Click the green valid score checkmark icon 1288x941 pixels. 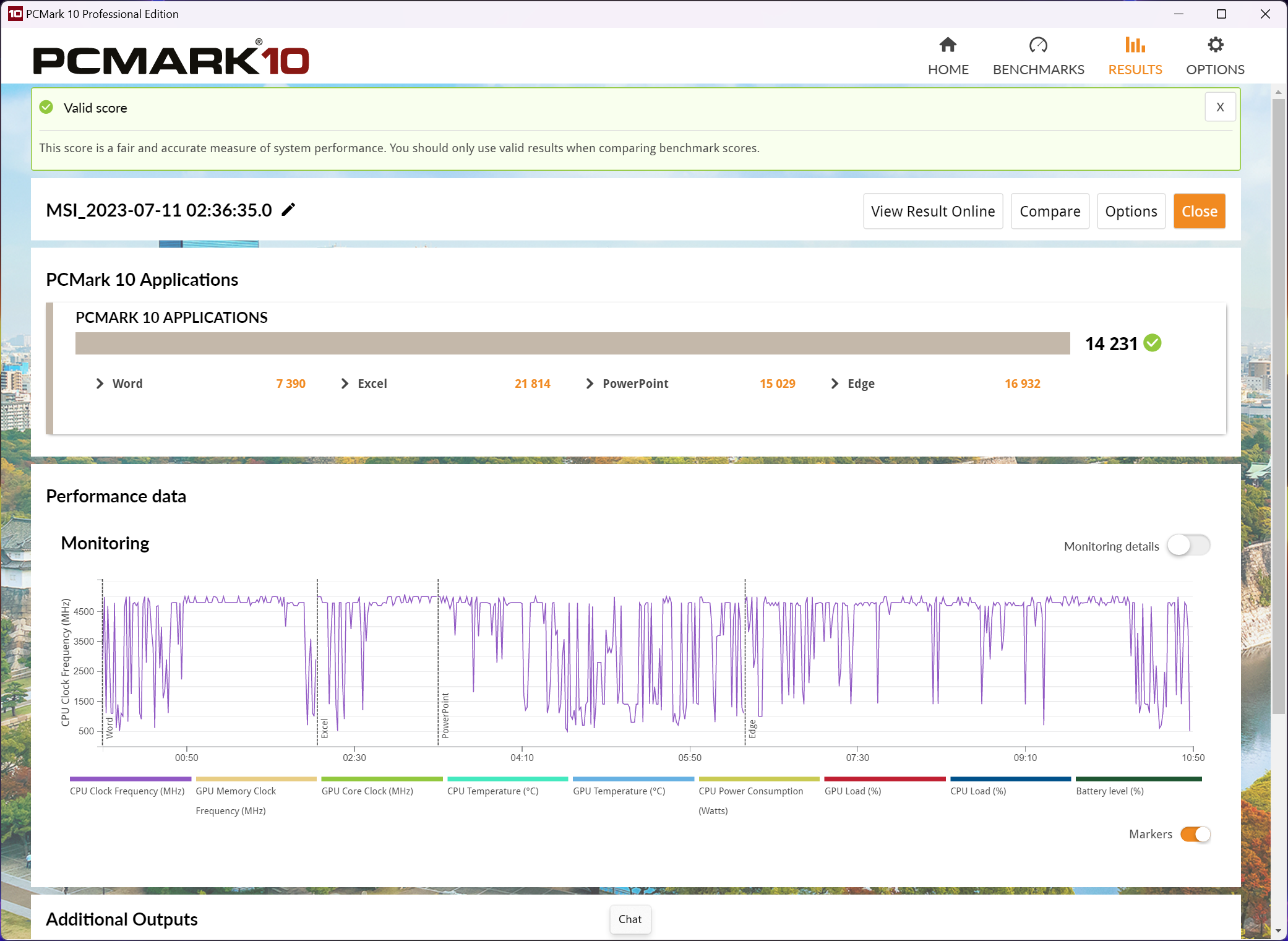[x=46, y=108]
